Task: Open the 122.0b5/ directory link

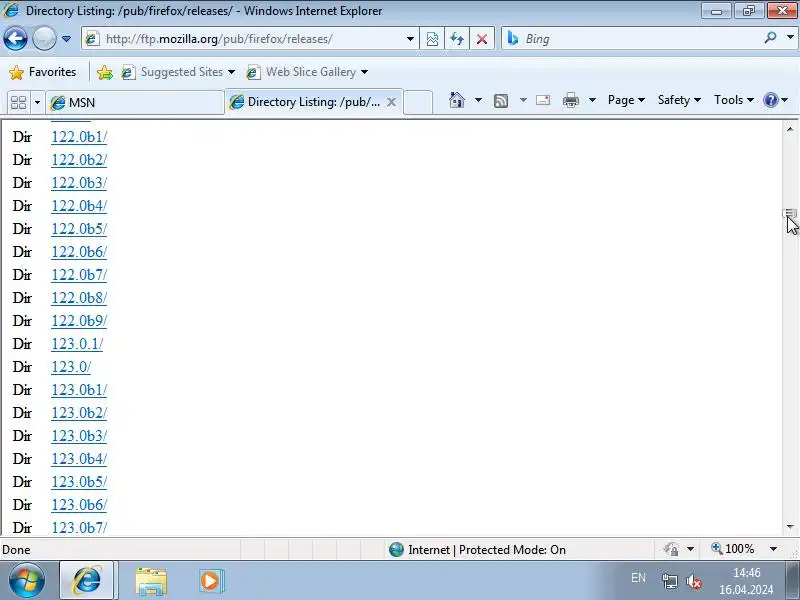Action: click(79, 229)
